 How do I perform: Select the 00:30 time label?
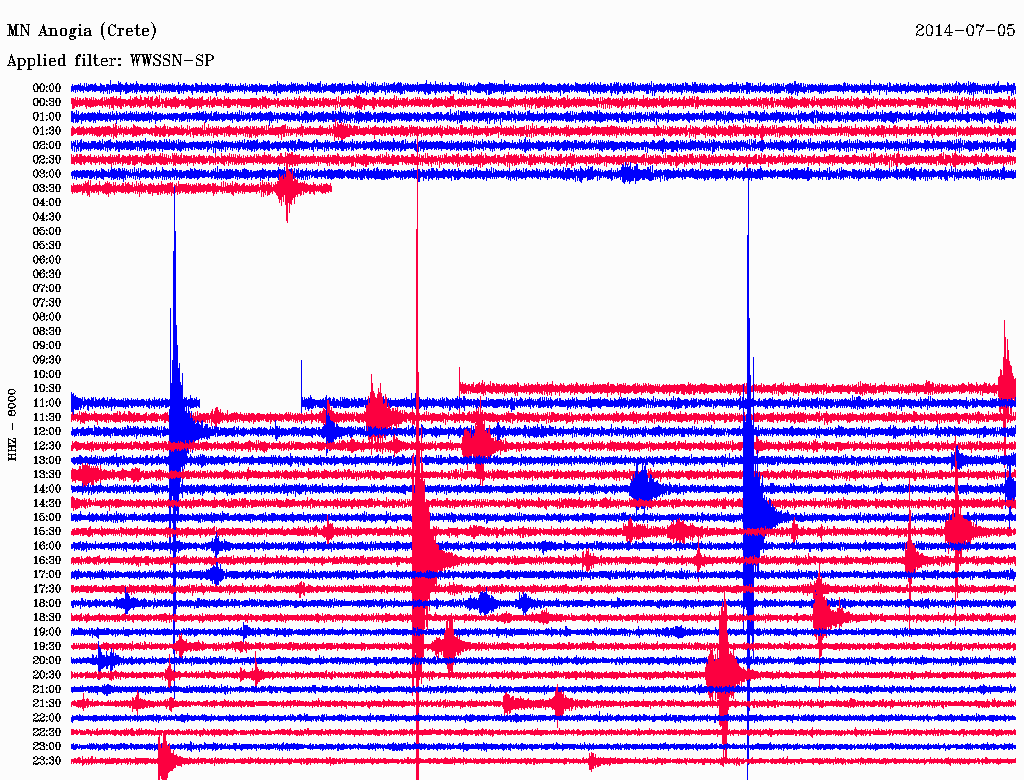(x=46, y=103)
